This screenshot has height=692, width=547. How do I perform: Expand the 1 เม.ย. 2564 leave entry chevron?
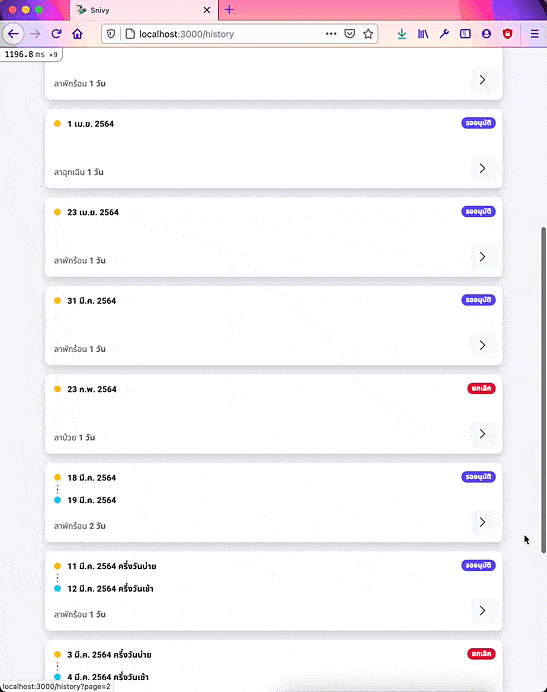(482, 169)
